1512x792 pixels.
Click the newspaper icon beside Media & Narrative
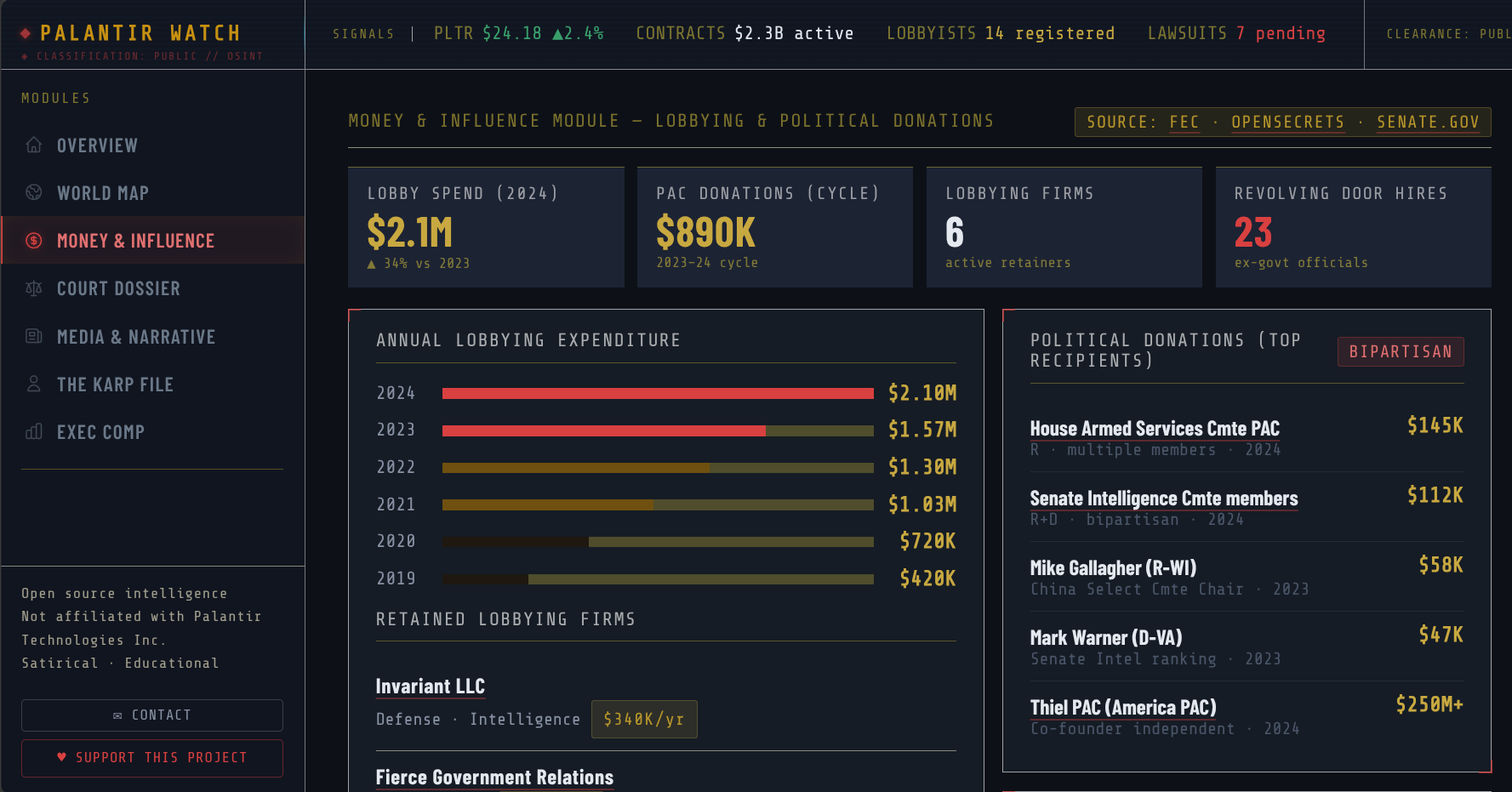pos(34,337)
